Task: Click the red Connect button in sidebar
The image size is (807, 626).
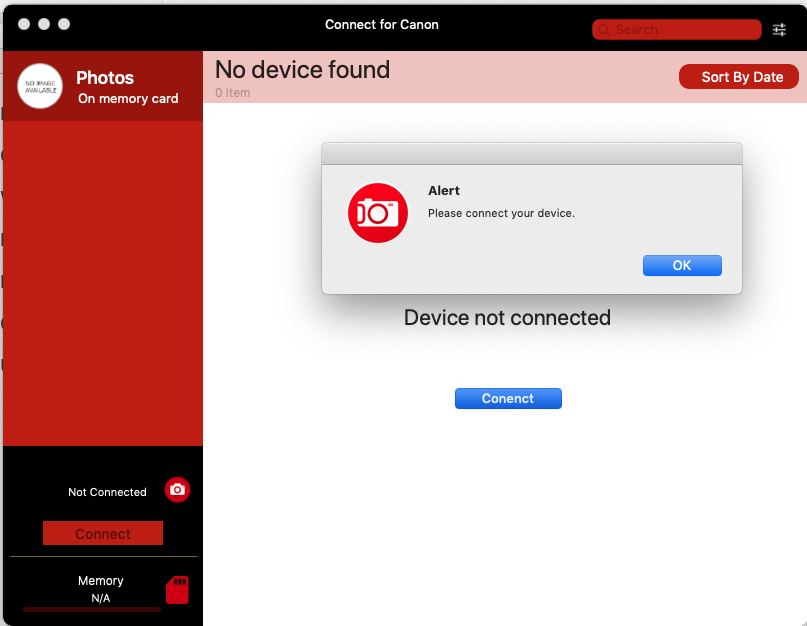Action: coord(103,533)
